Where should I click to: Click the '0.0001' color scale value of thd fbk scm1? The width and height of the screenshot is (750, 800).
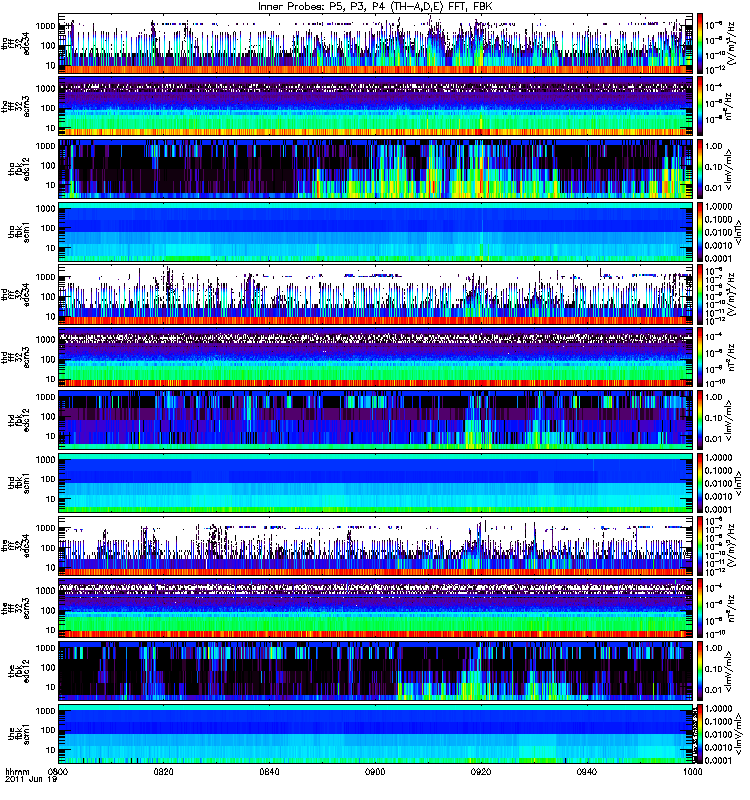[x=718, y=509]
